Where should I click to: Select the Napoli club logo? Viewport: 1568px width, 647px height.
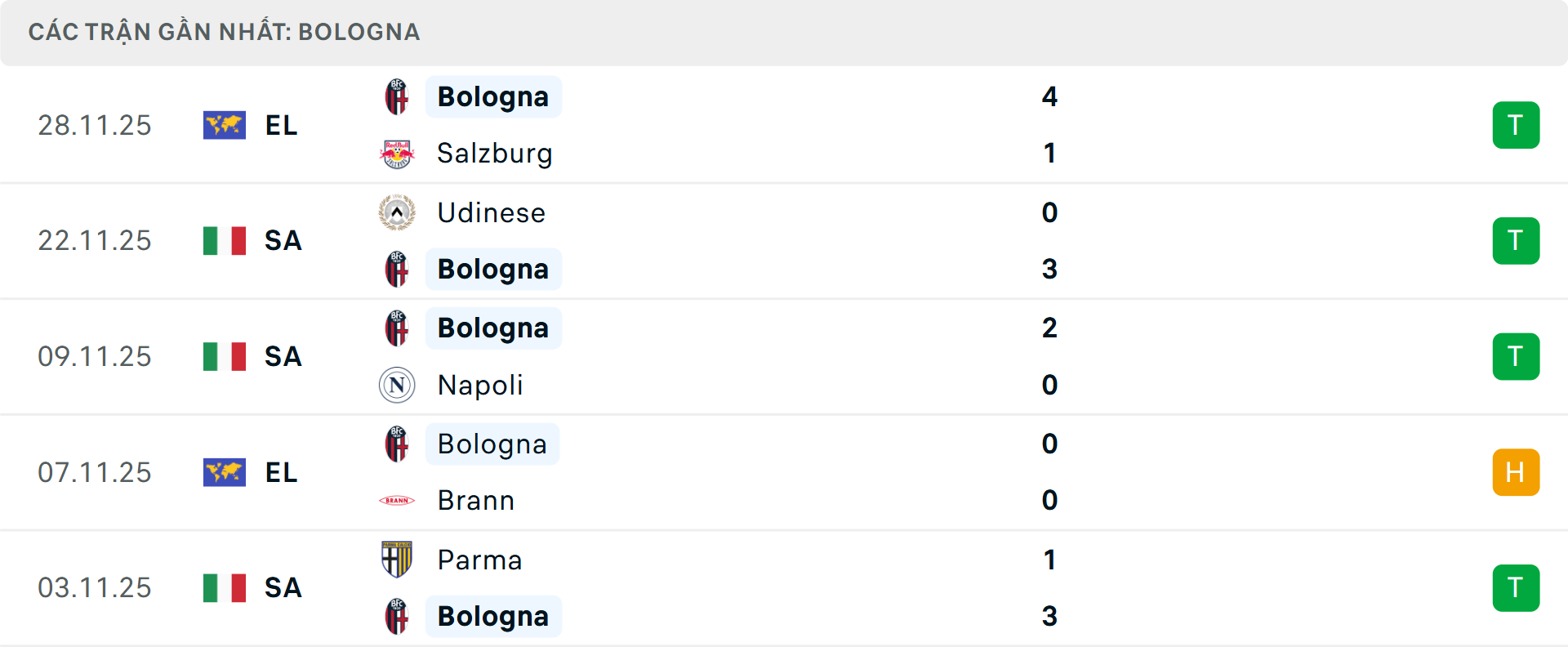(x=397, y=385)
